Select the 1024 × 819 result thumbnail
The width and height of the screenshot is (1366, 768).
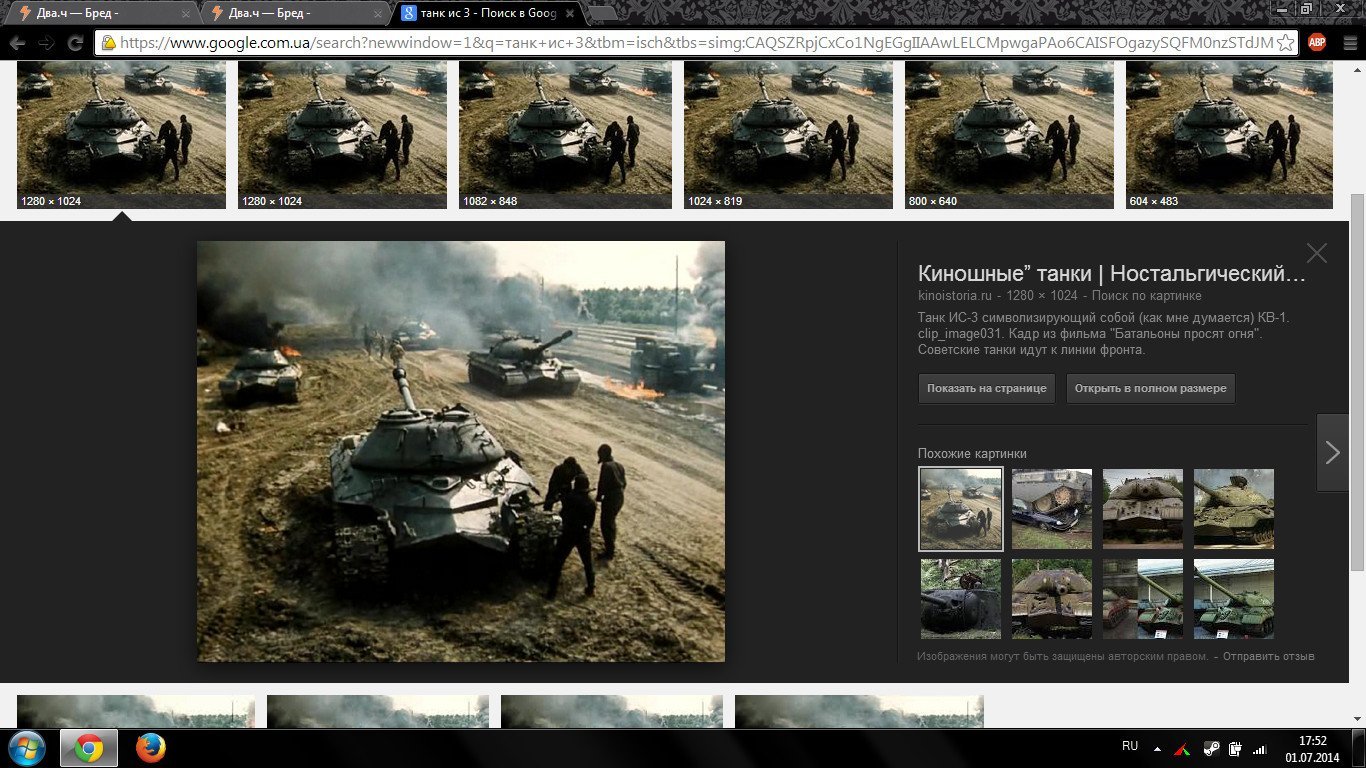click(x=789, y=135)
